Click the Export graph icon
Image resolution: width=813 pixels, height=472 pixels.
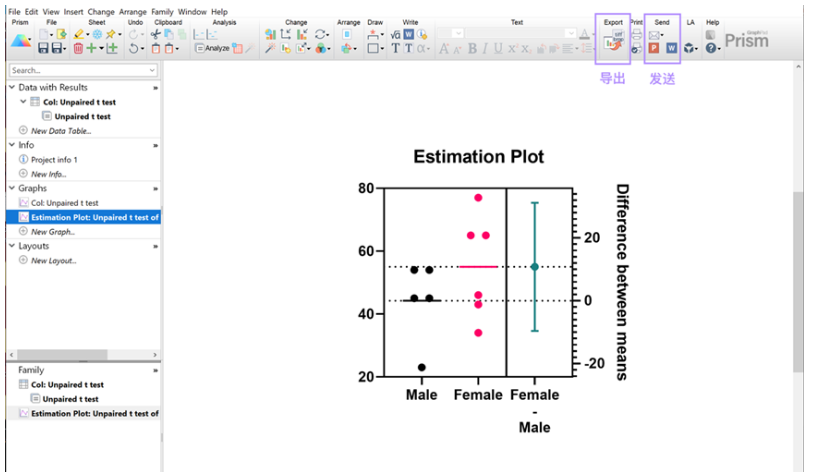(613, 41)
